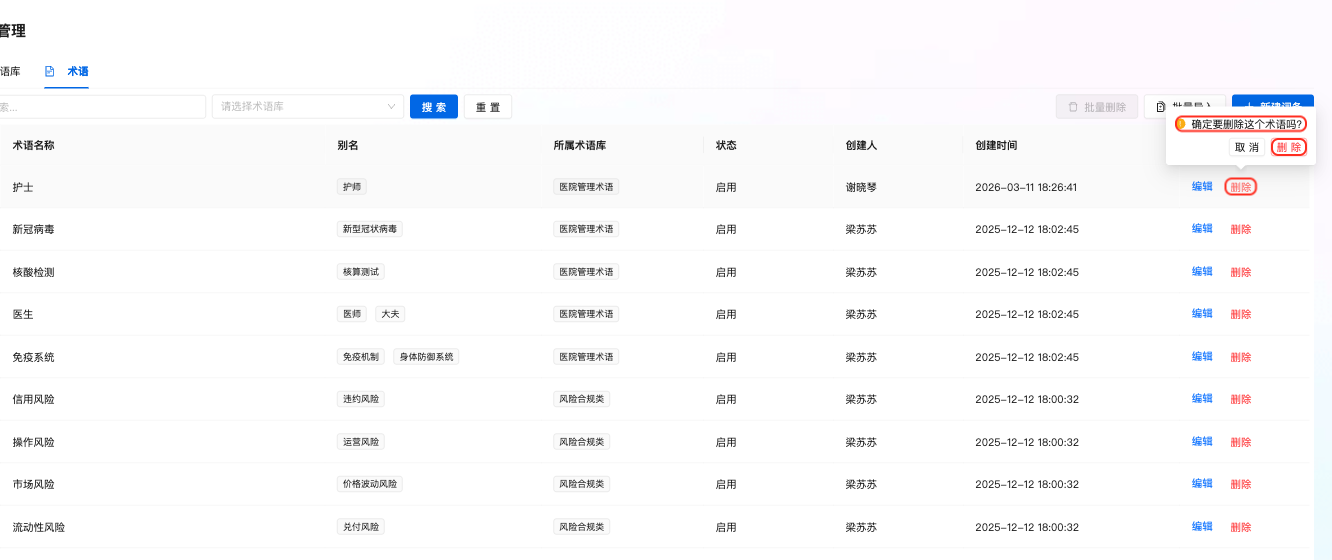Click the 创建人 column header
The height and width of the screenshot is (560, 1332).
pos(861,145)
